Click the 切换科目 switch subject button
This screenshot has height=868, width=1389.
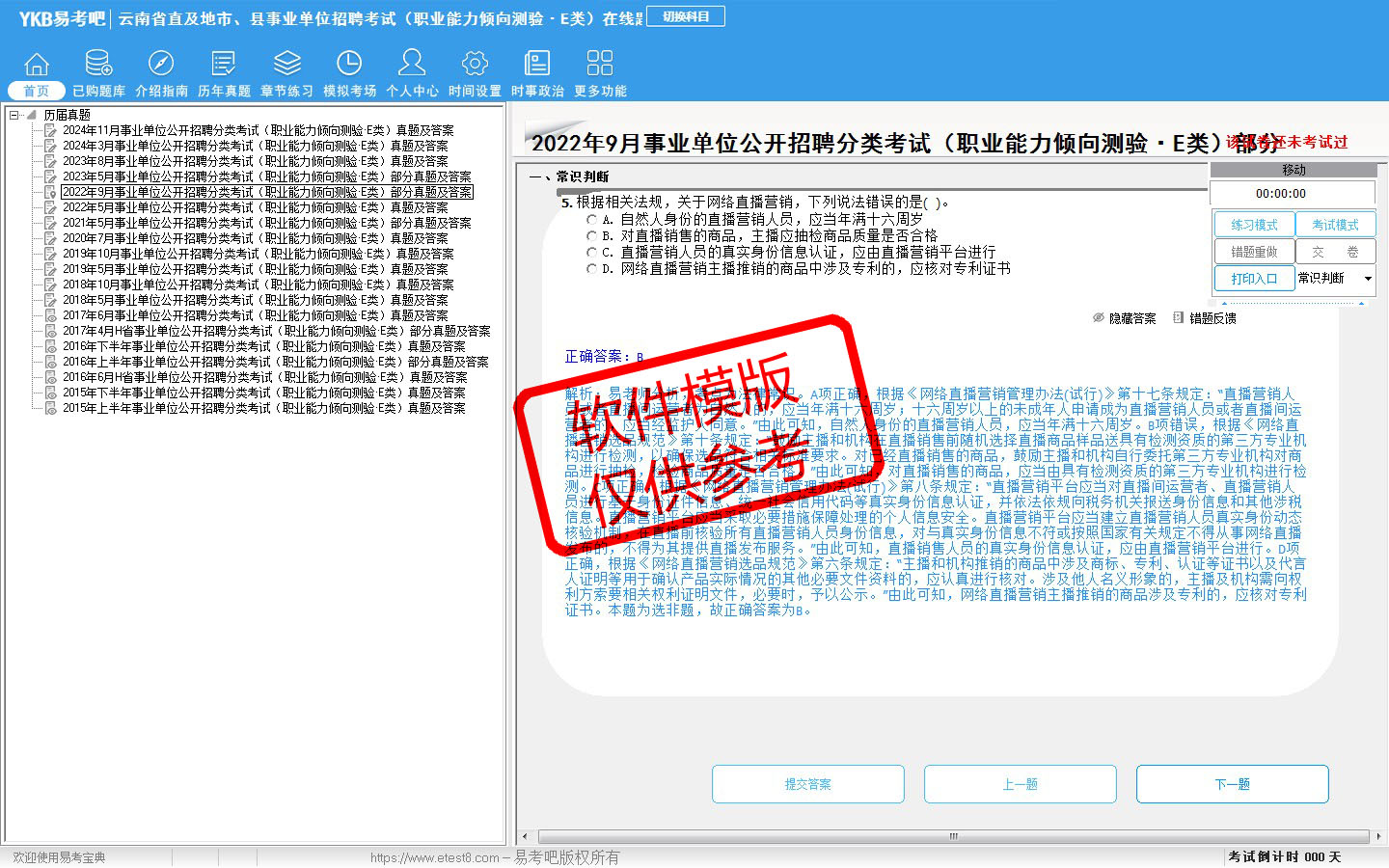click(686, 16)
